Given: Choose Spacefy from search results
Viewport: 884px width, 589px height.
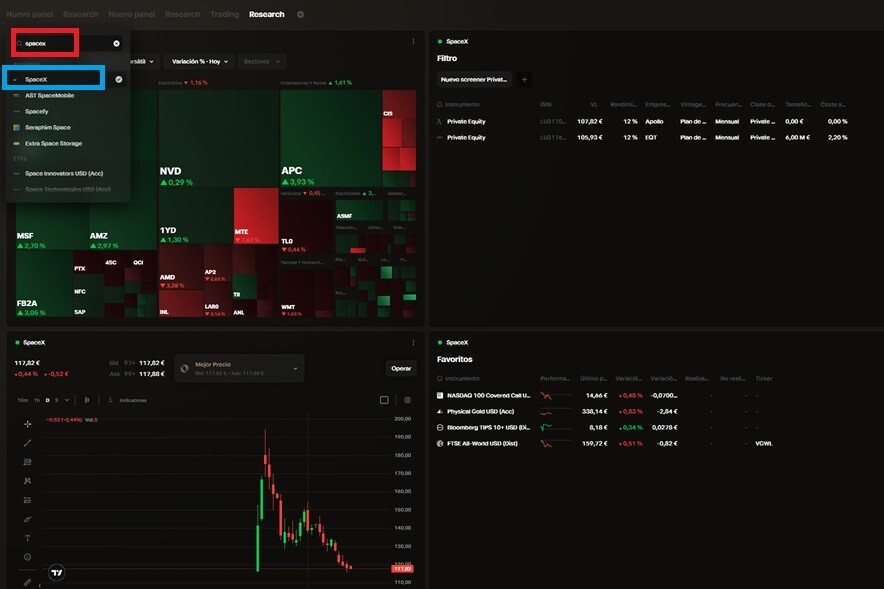Looking at the screenshot, I should [x=68, y=112].
